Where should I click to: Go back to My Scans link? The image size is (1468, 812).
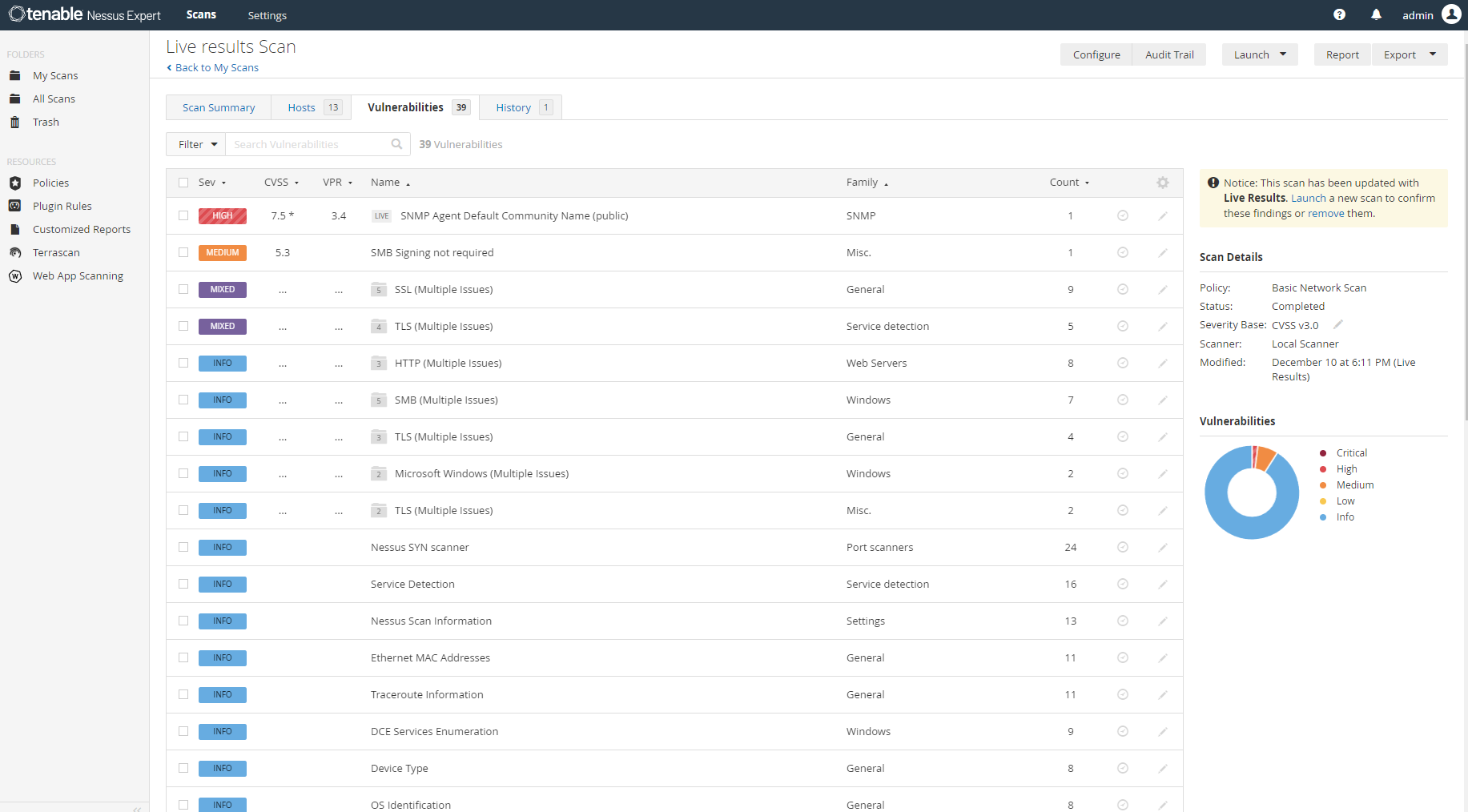pos(216,67)
